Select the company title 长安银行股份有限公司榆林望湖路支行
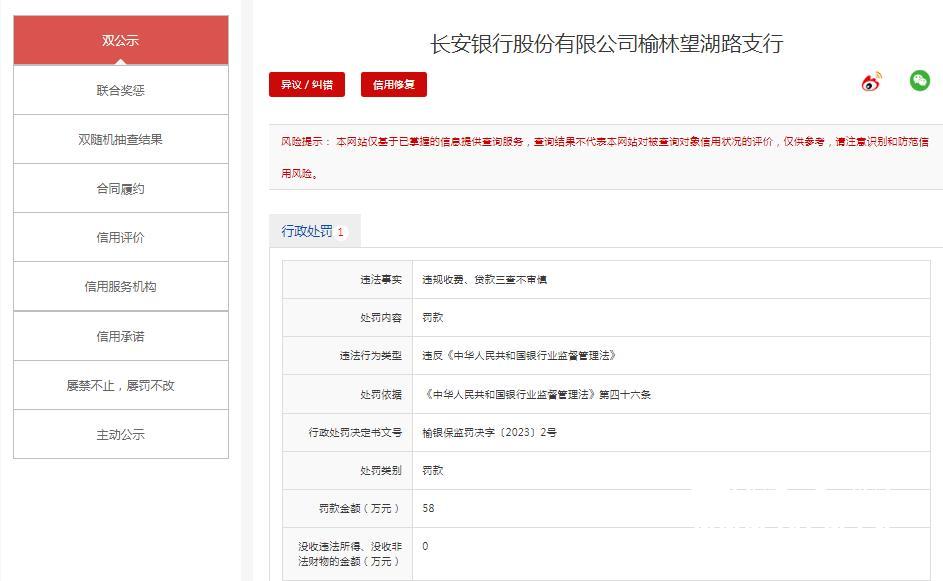Image resolution: width=943 pixels, height=581 pixels. (607, 44)
